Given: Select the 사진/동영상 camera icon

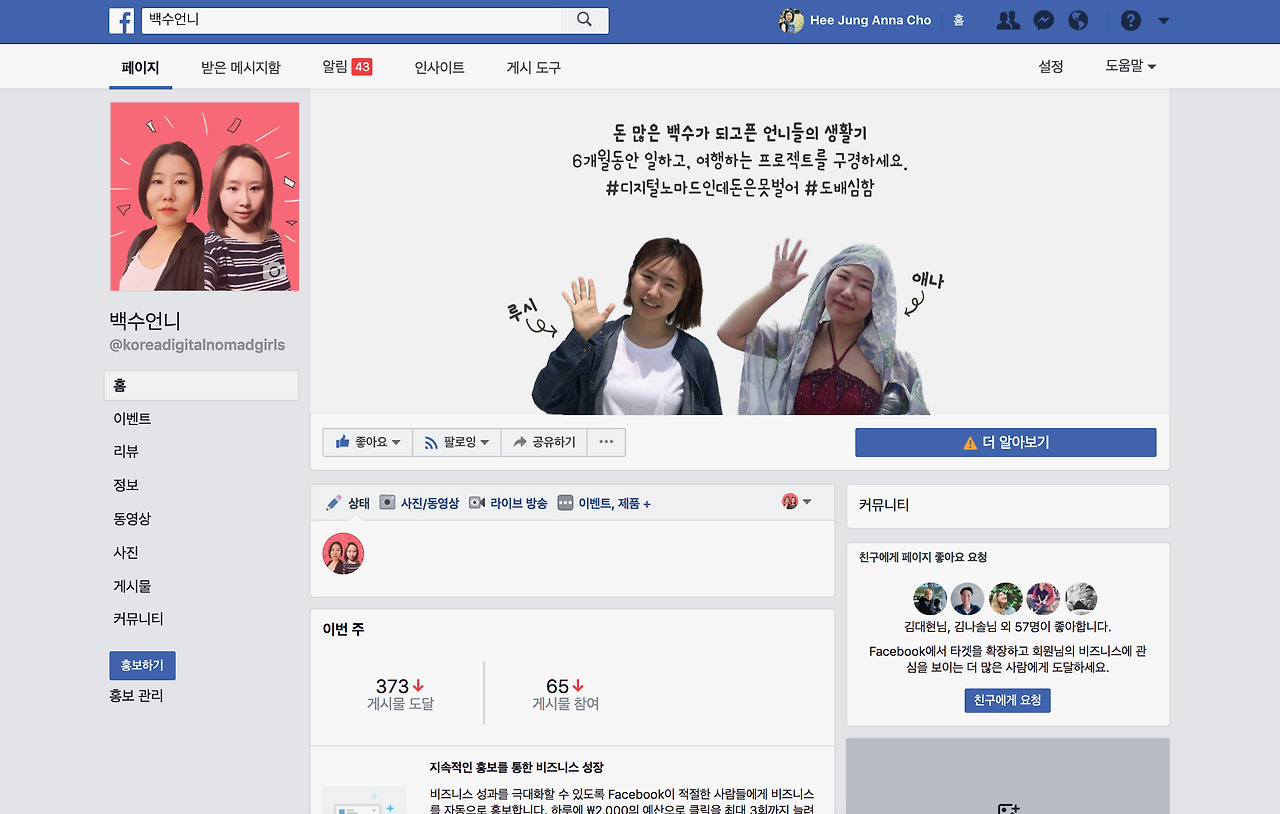Looking at the screenshot, I should pyautogui.click(x=387, y=503).
